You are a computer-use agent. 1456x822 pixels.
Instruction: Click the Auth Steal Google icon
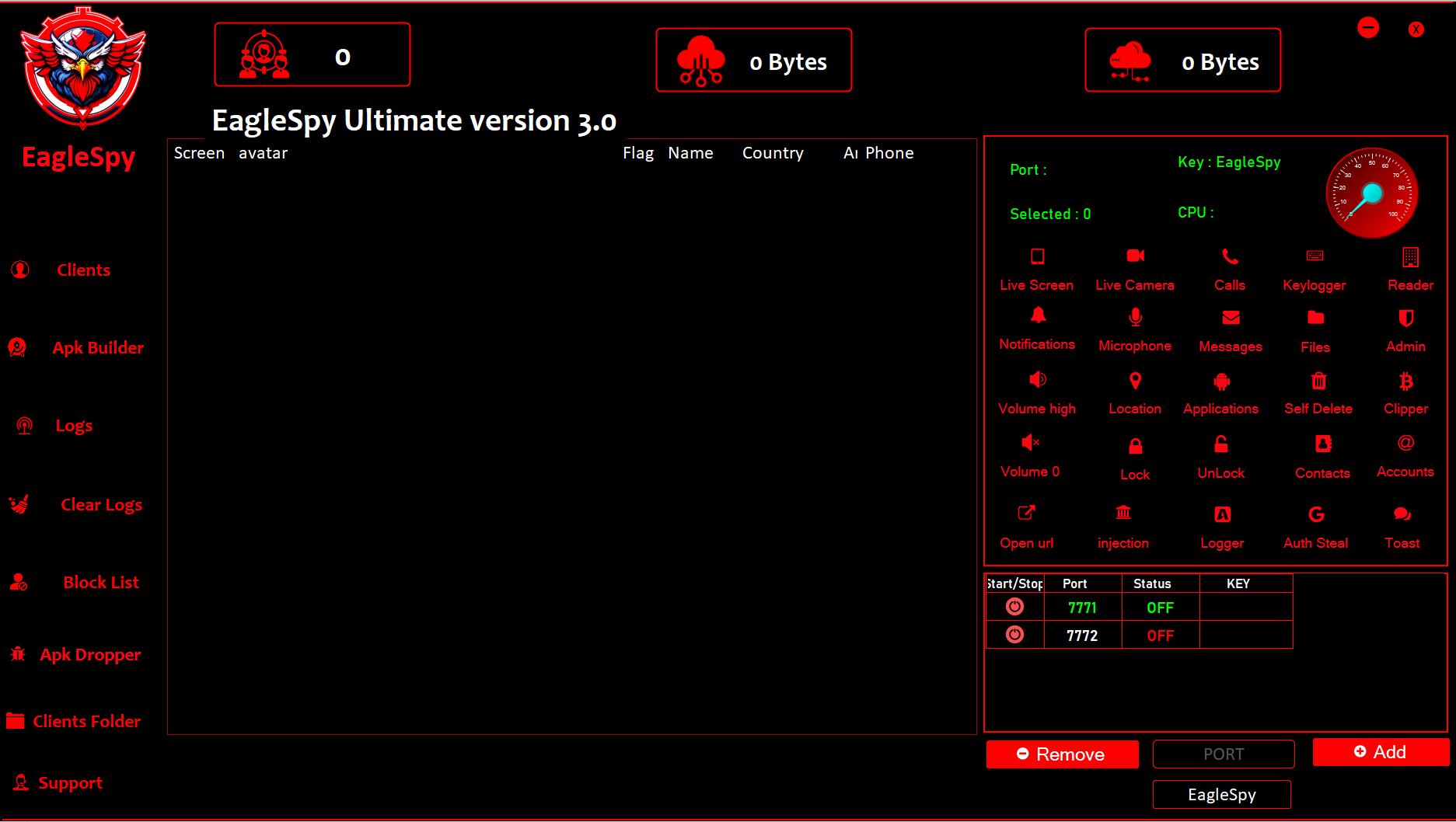click(x=1316, y=514)
